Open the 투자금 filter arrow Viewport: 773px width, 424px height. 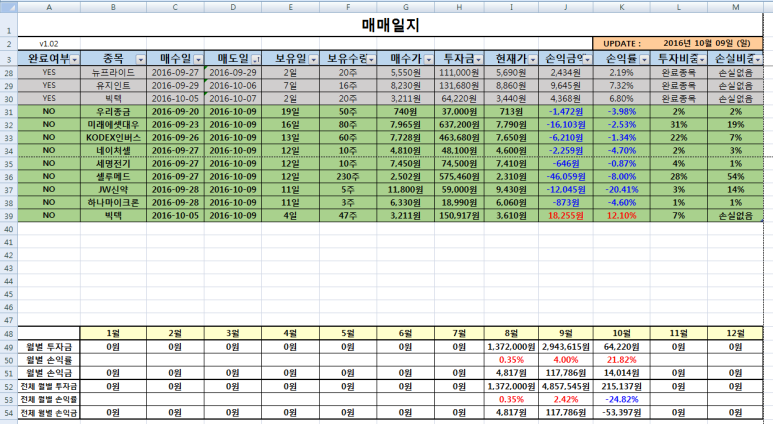478,60
